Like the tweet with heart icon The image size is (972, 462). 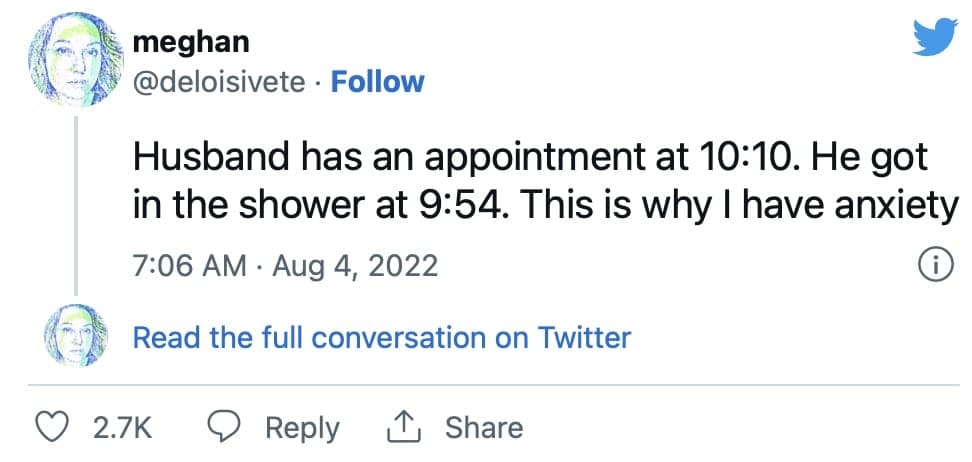pos(52,428)
